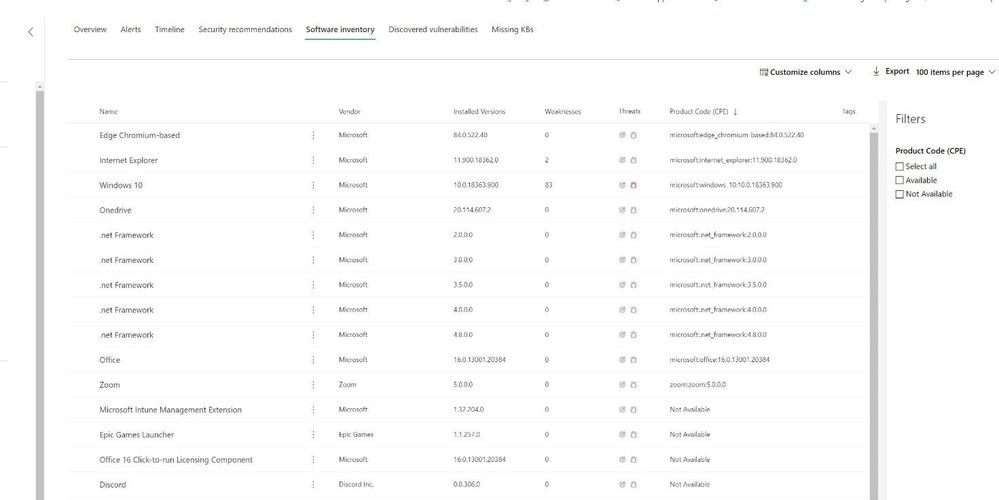Open the Internet Explorer software entry
Image resolution: width=999 pixels, height=500 pixels.
129,161
